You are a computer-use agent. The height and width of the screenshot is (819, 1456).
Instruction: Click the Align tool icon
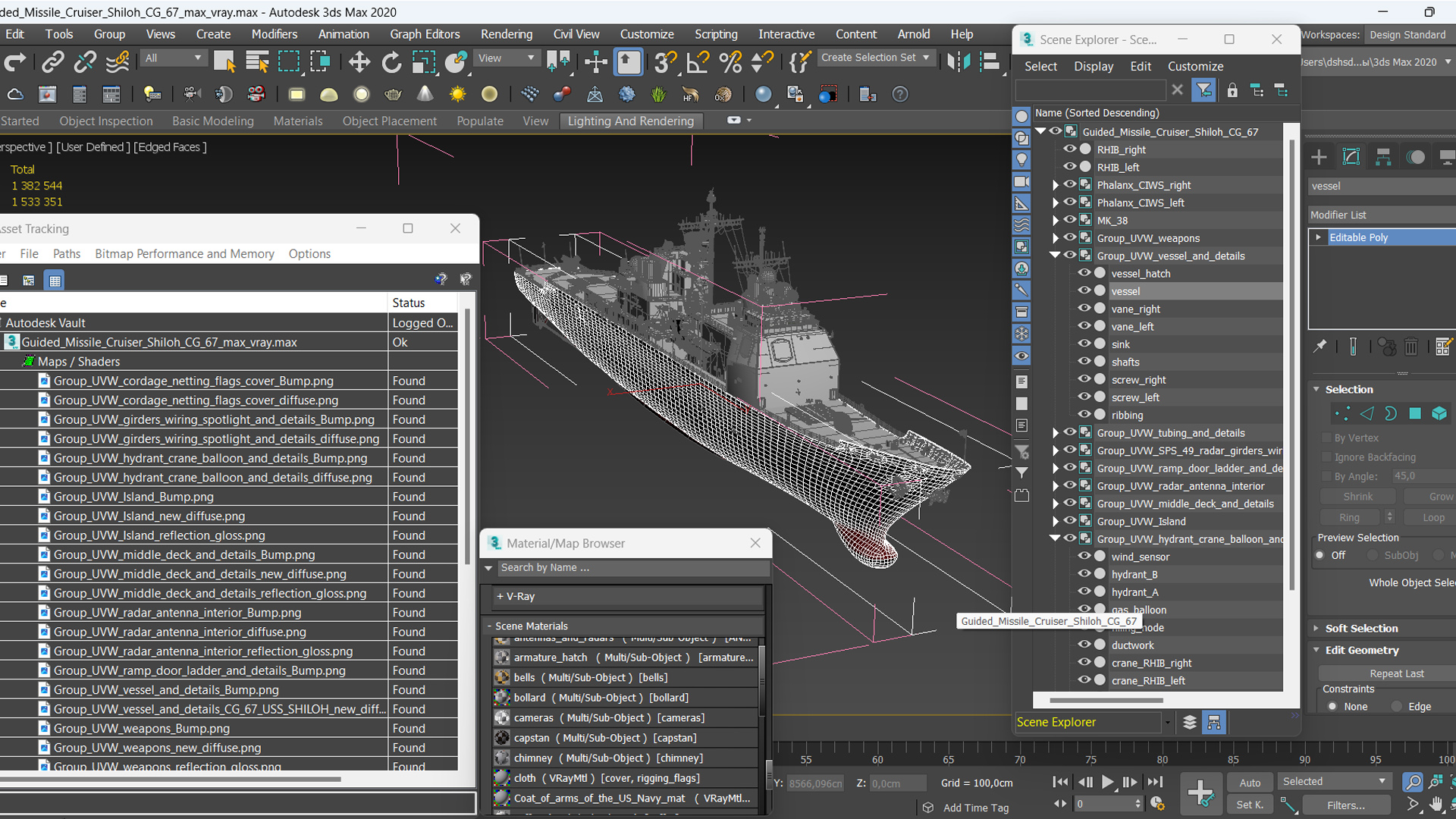[990, 62]
